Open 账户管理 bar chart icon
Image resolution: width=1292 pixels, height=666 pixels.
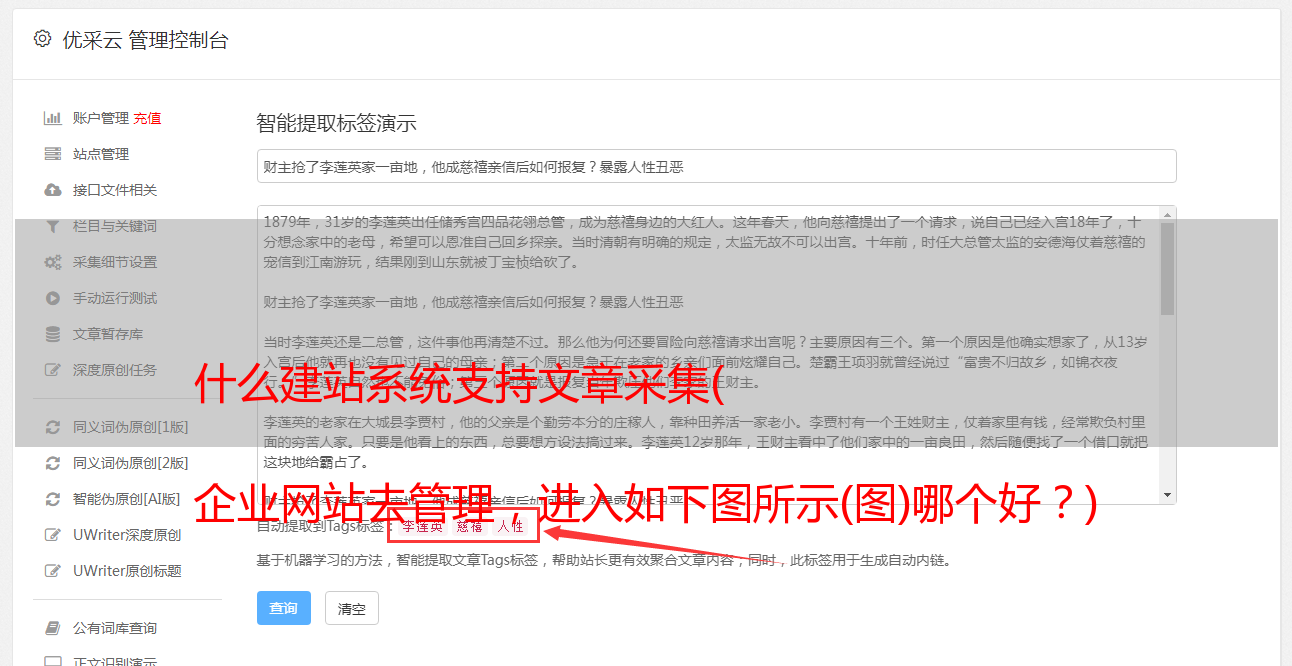point(53,118)
